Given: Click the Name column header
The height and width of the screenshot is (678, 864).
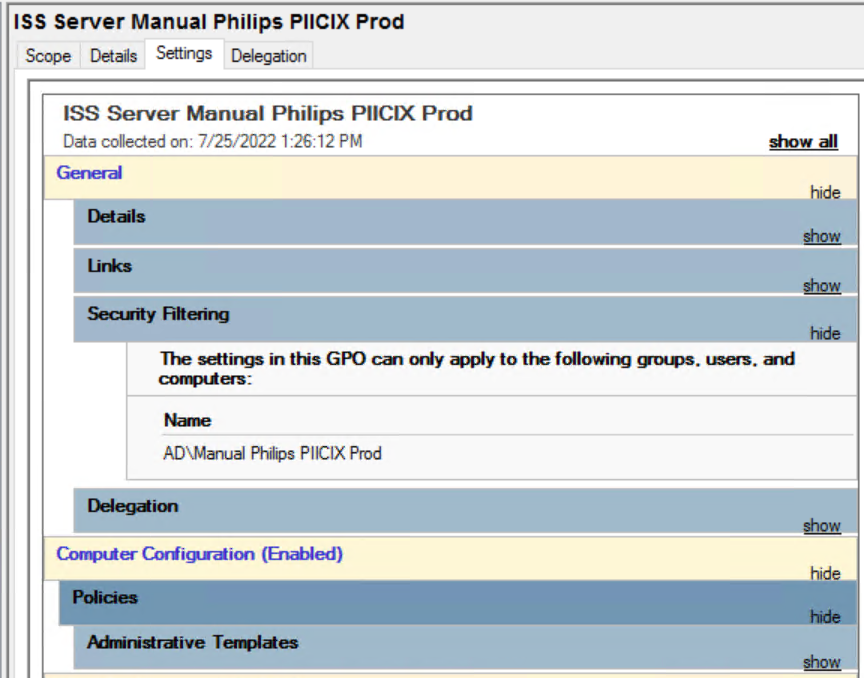Looking at the screenshot, I should pos(187,420).
